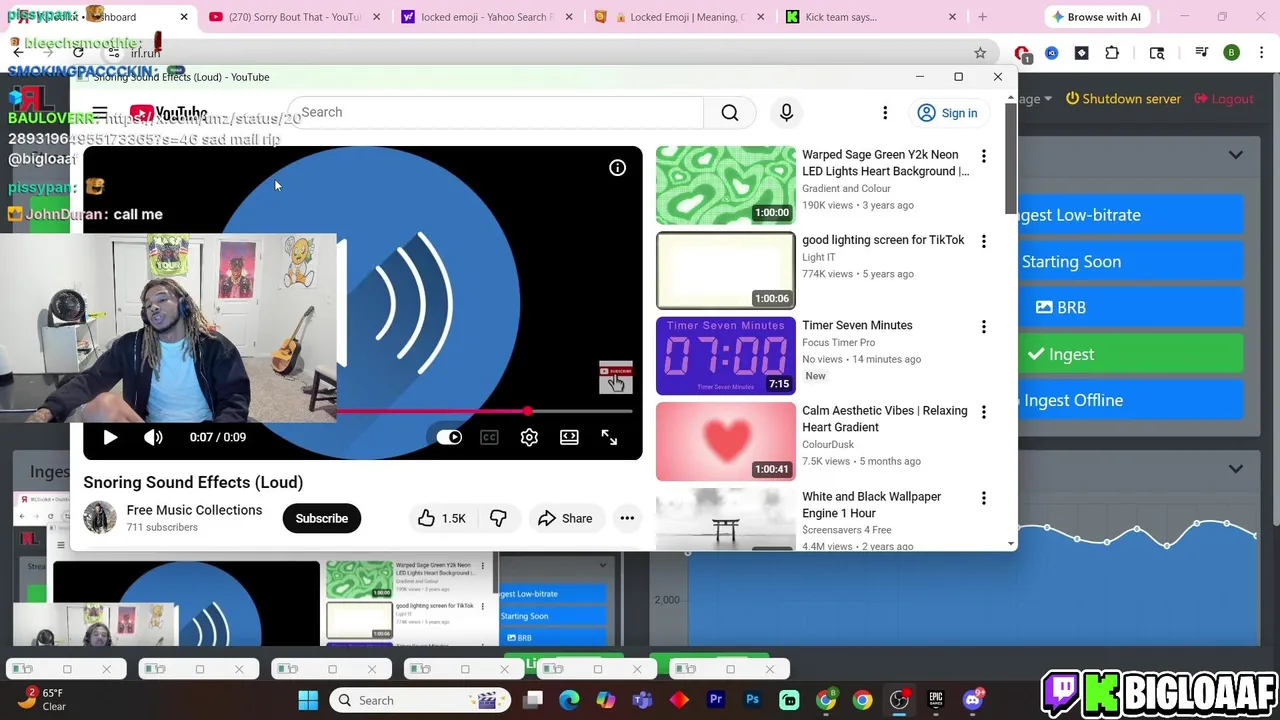The width and height of the screenshot is (1280, 720).
Task: Click the green Ingest button
Action: [x=1130, y=354]
